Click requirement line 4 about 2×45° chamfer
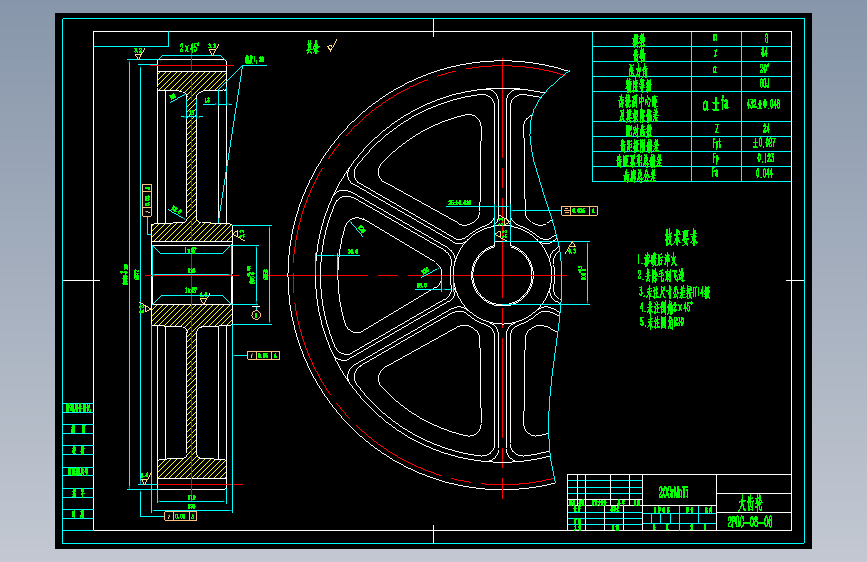Image resolution: width=867 pixels, height=562 pixels. click(666, 307)
